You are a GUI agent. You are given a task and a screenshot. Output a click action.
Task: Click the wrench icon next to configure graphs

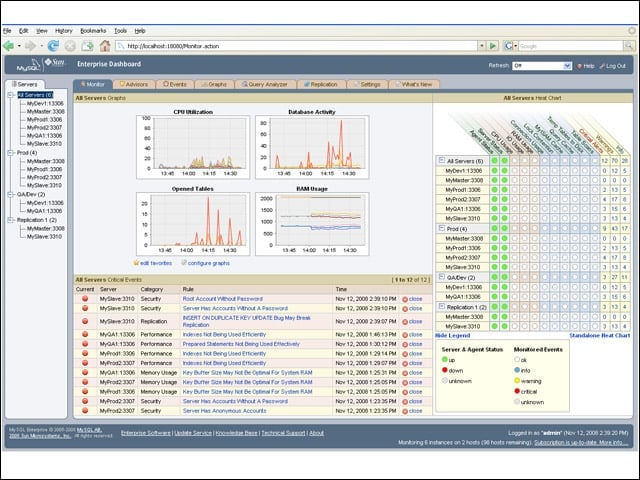point(184,263)
